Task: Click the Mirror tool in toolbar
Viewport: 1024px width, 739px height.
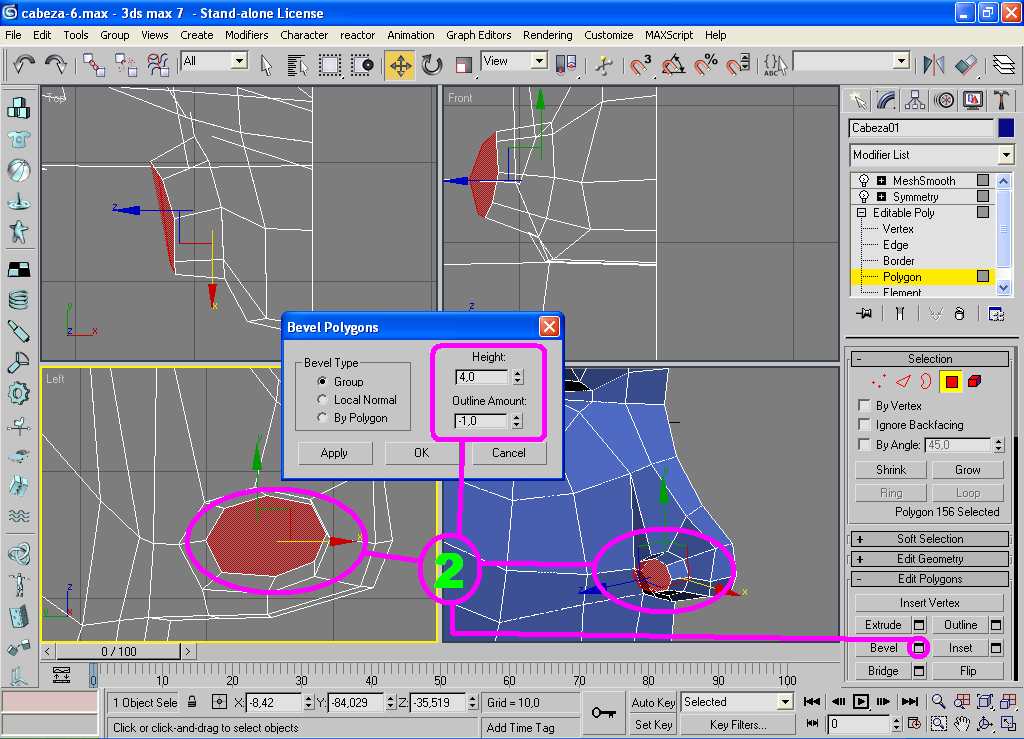Action: pos(934,65)
